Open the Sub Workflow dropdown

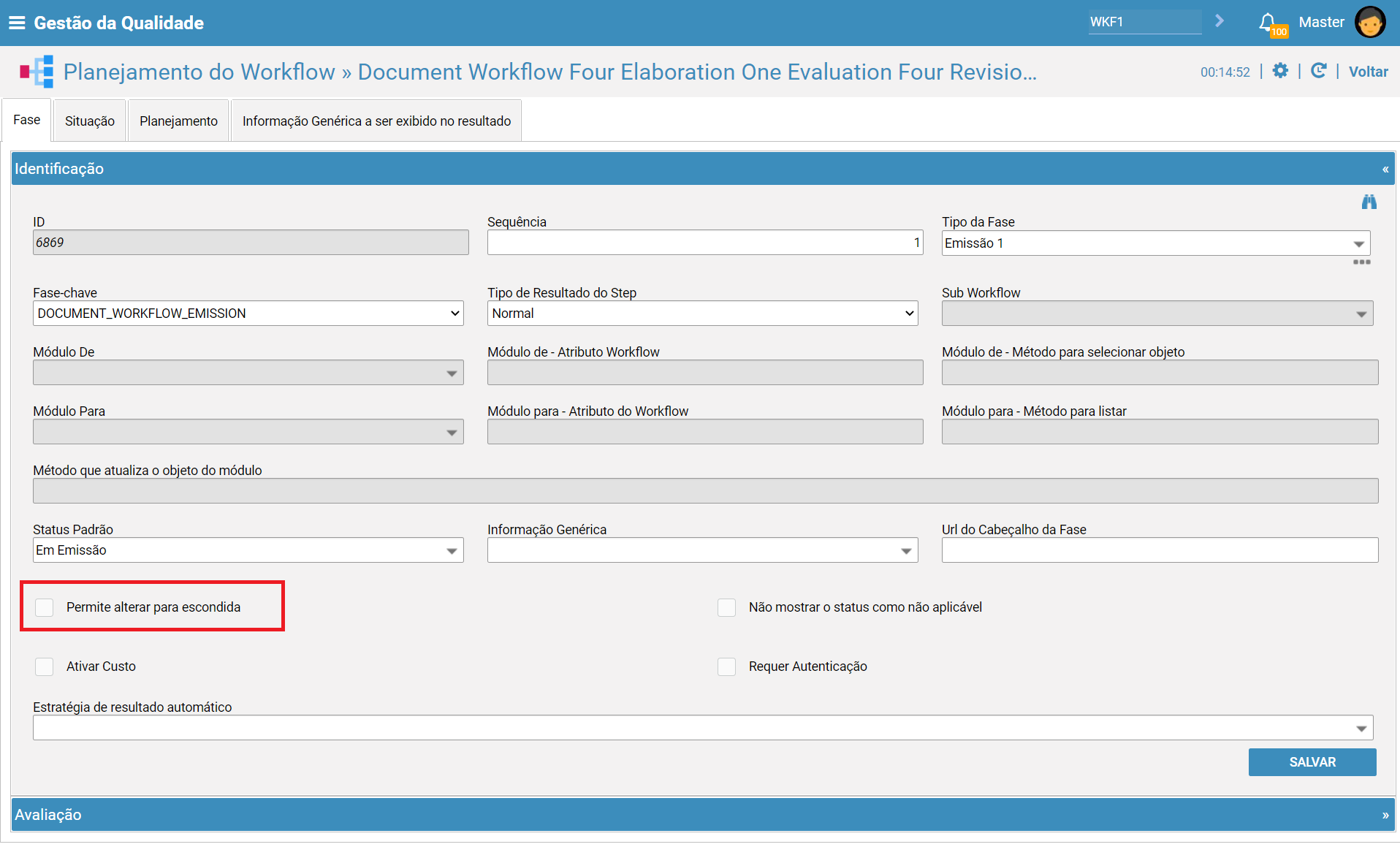[1361, 314]
